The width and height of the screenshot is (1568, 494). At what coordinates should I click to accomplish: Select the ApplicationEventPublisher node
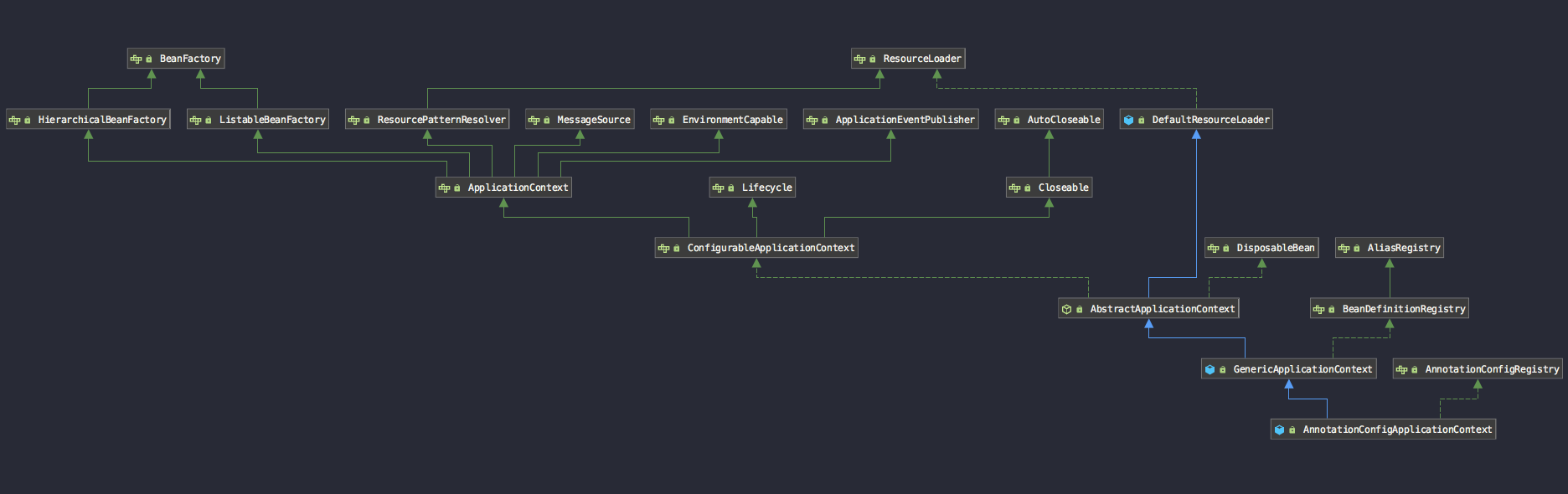(891, 120)
